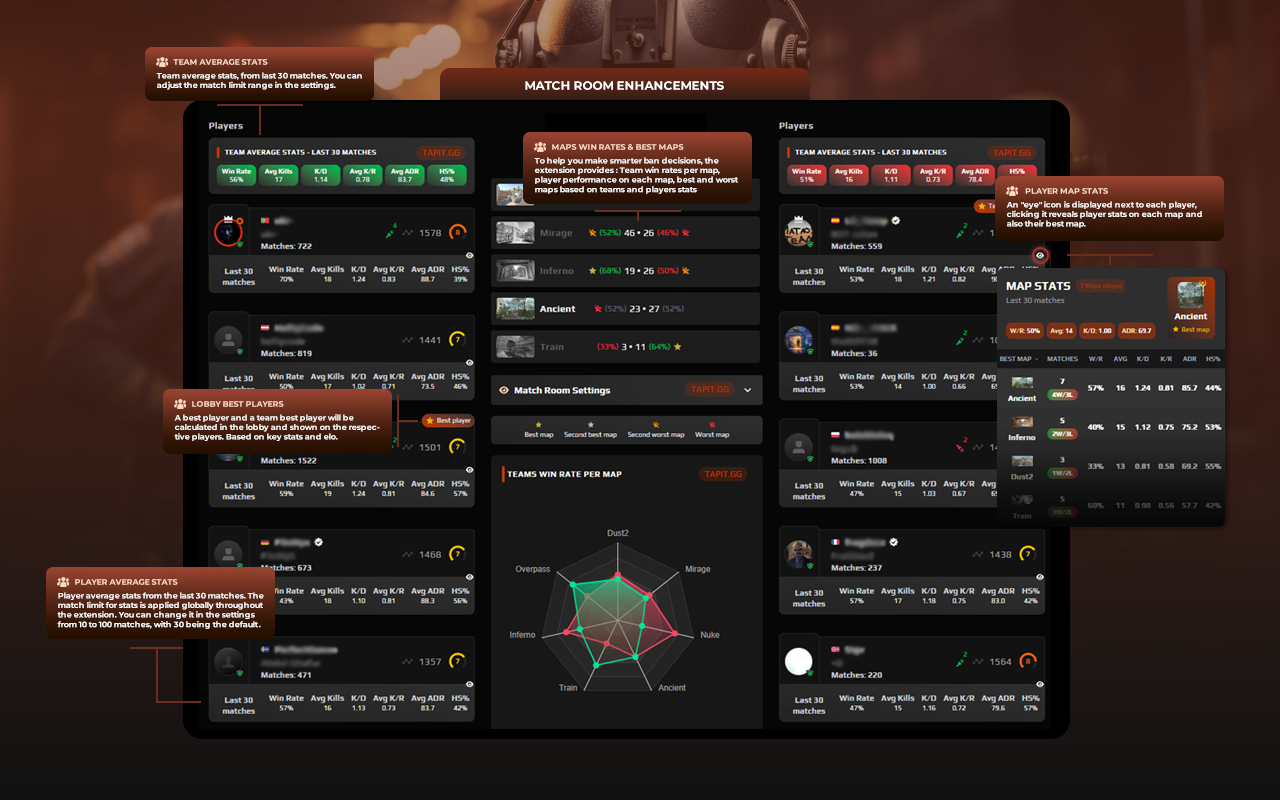The height and width of the screenshot is (800, 1280).
Task: Click the green trend arrow beside Elo 1578
Action: click(x=389, y=232)
